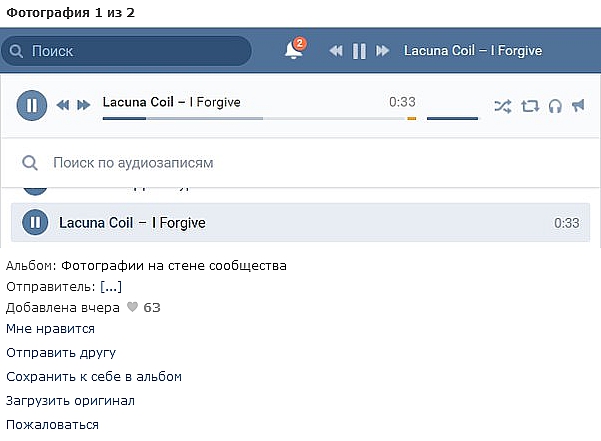Screen dimensions: 601x441
Task: Click the headphones icon in player
Action: pyautogui.click(x=554, y=105)
